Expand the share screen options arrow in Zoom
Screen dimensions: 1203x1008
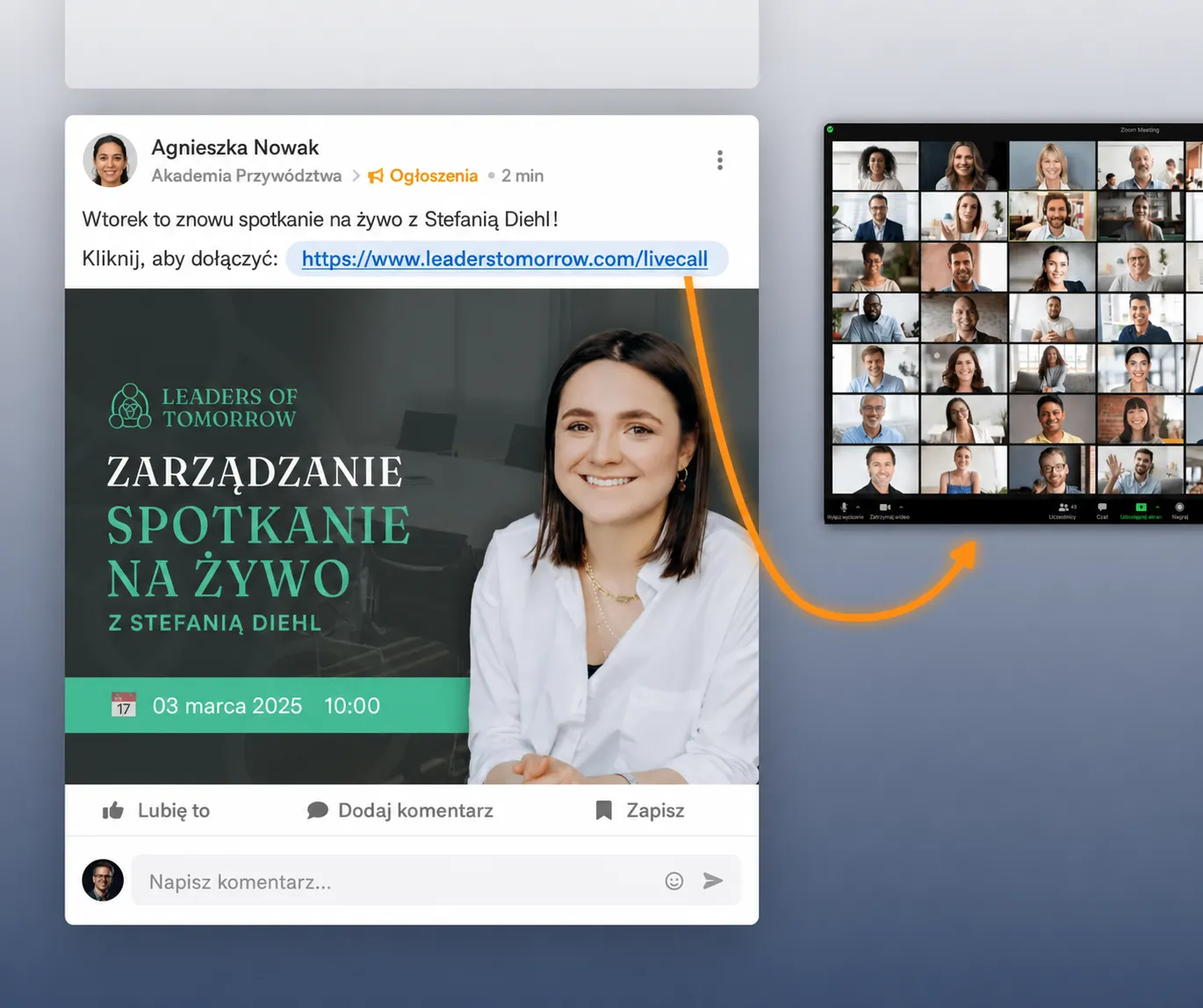point(1156,507)
